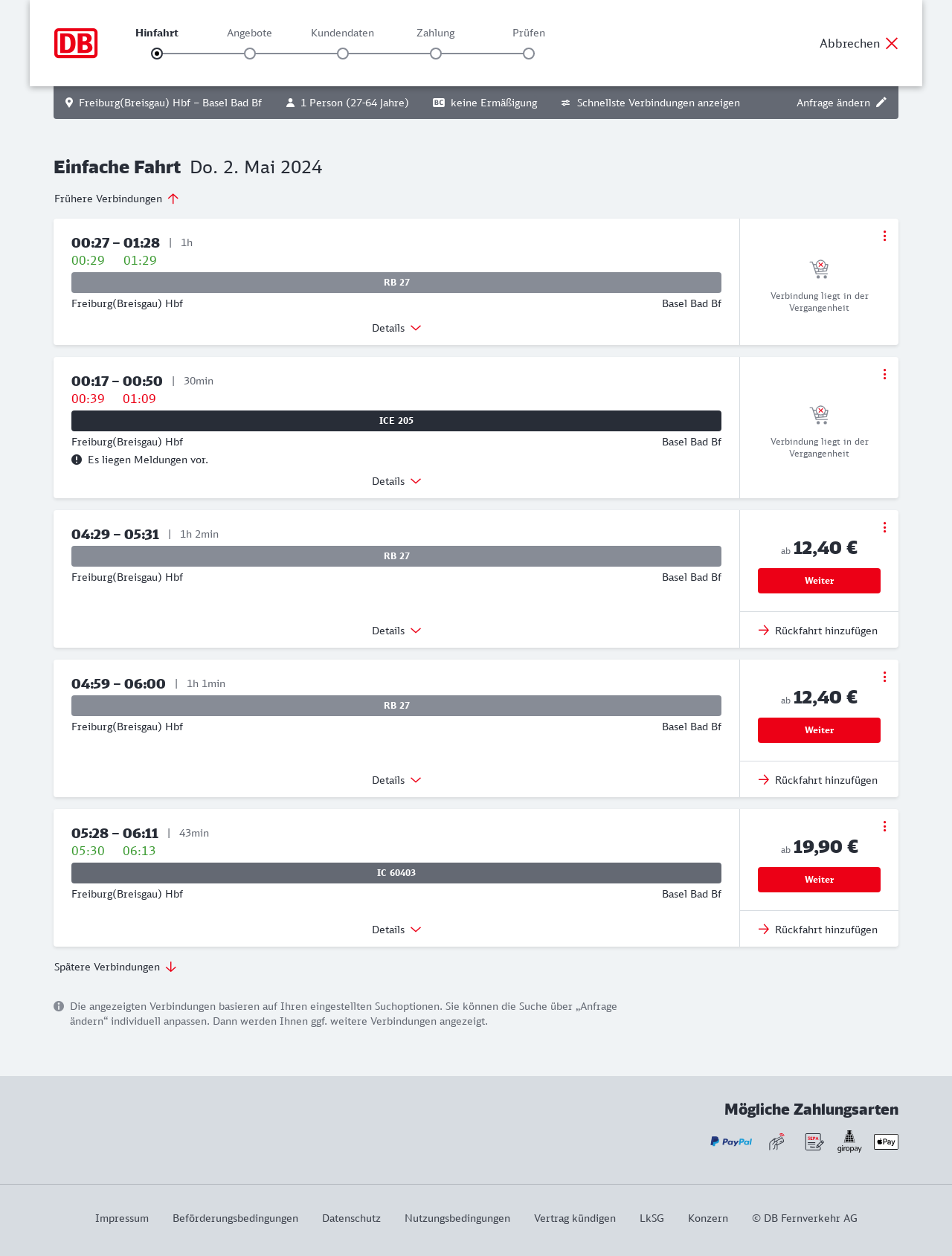Load Spätere Verbindungen
952x1256 pixels.
[x=115, y=967]
